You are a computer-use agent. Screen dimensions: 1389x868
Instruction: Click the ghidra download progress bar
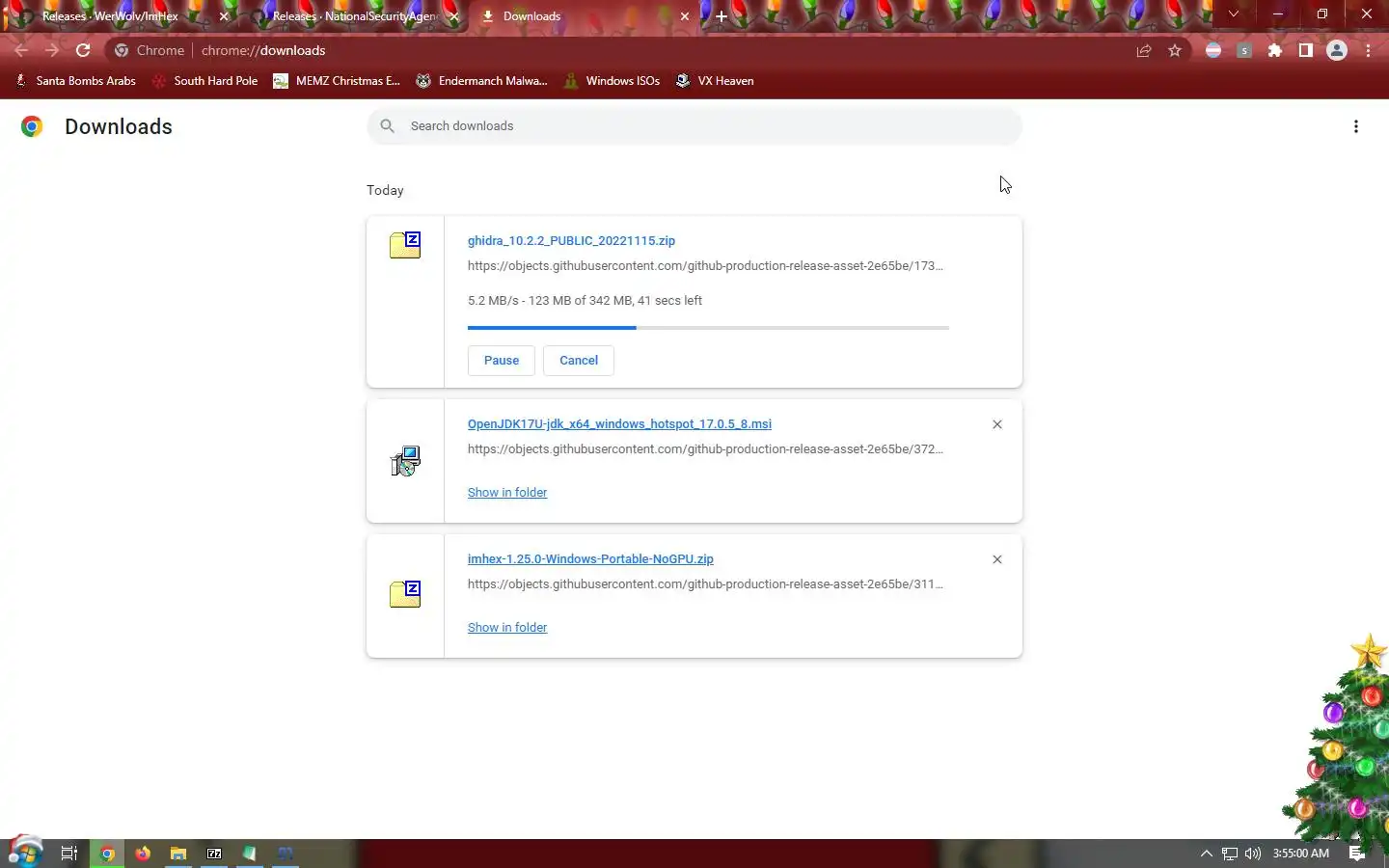pyautogui.click(x=708, y=328)
